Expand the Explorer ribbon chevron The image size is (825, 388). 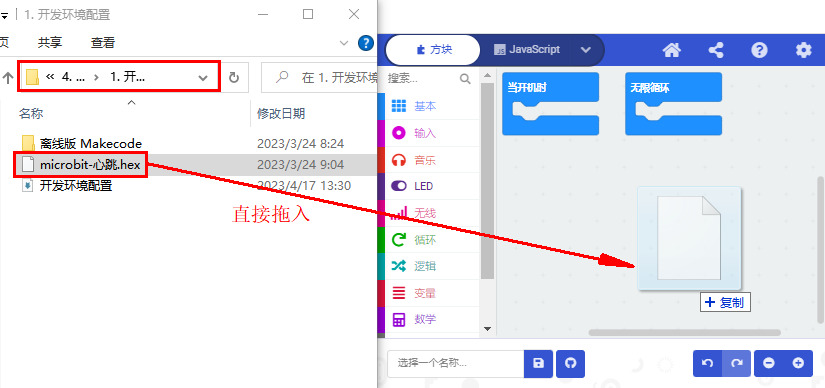point(344,43)
